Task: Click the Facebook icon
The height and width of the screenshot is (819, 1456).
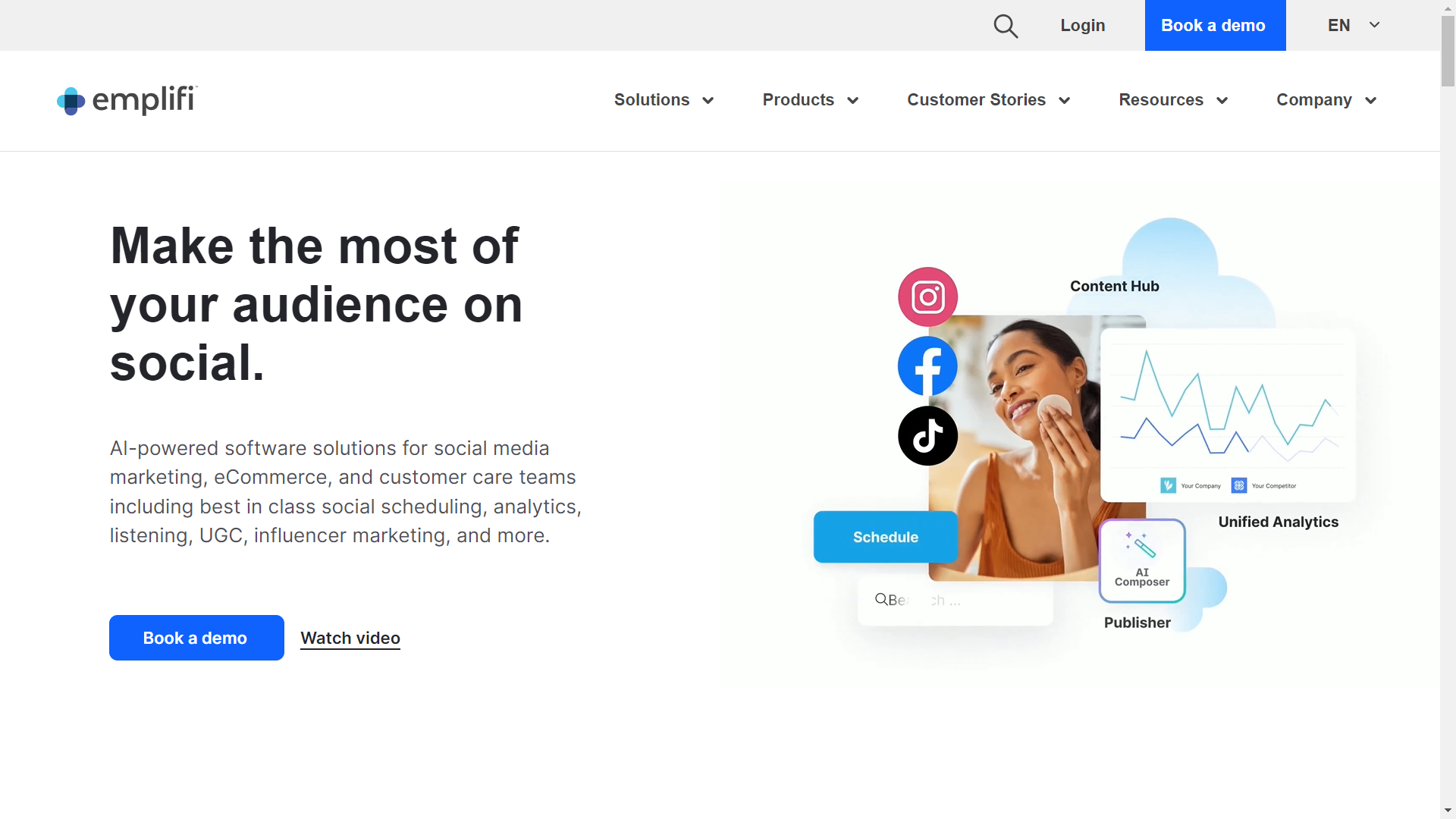Action: [927, 366]
